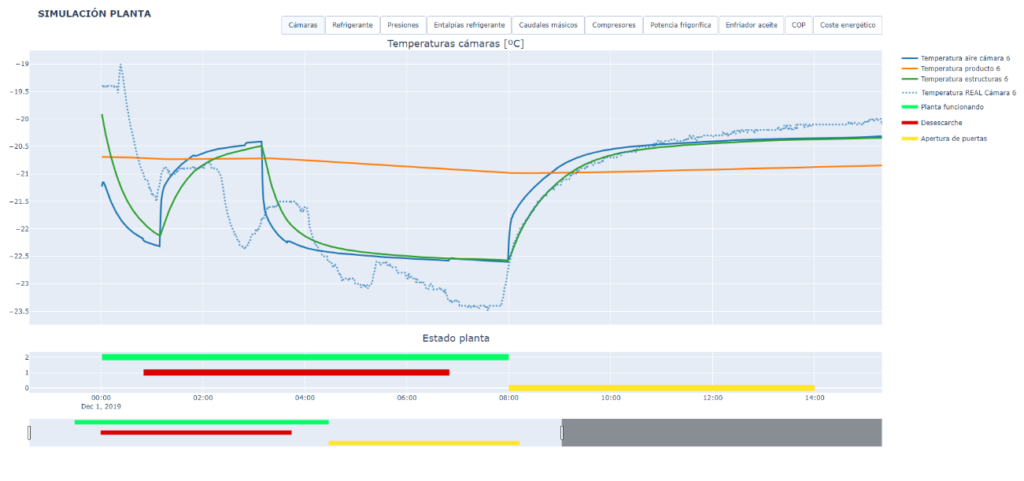Click the red Desescarche bar in Estado planta
The height and width of the screenshot is (481, 1024).
296,372
